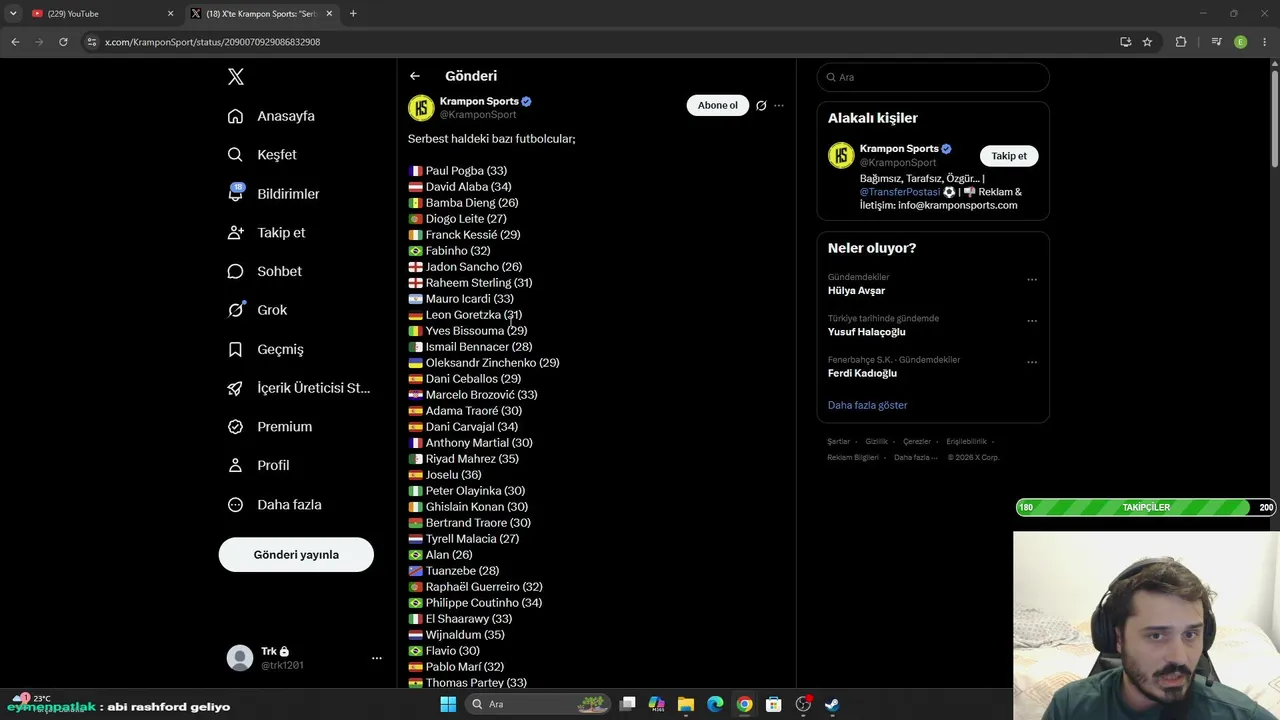Image resolution: width=1280 pixels, height=720 pixels.
Task: Open the media controls icon in toolbar
Action: (1216, 42)
